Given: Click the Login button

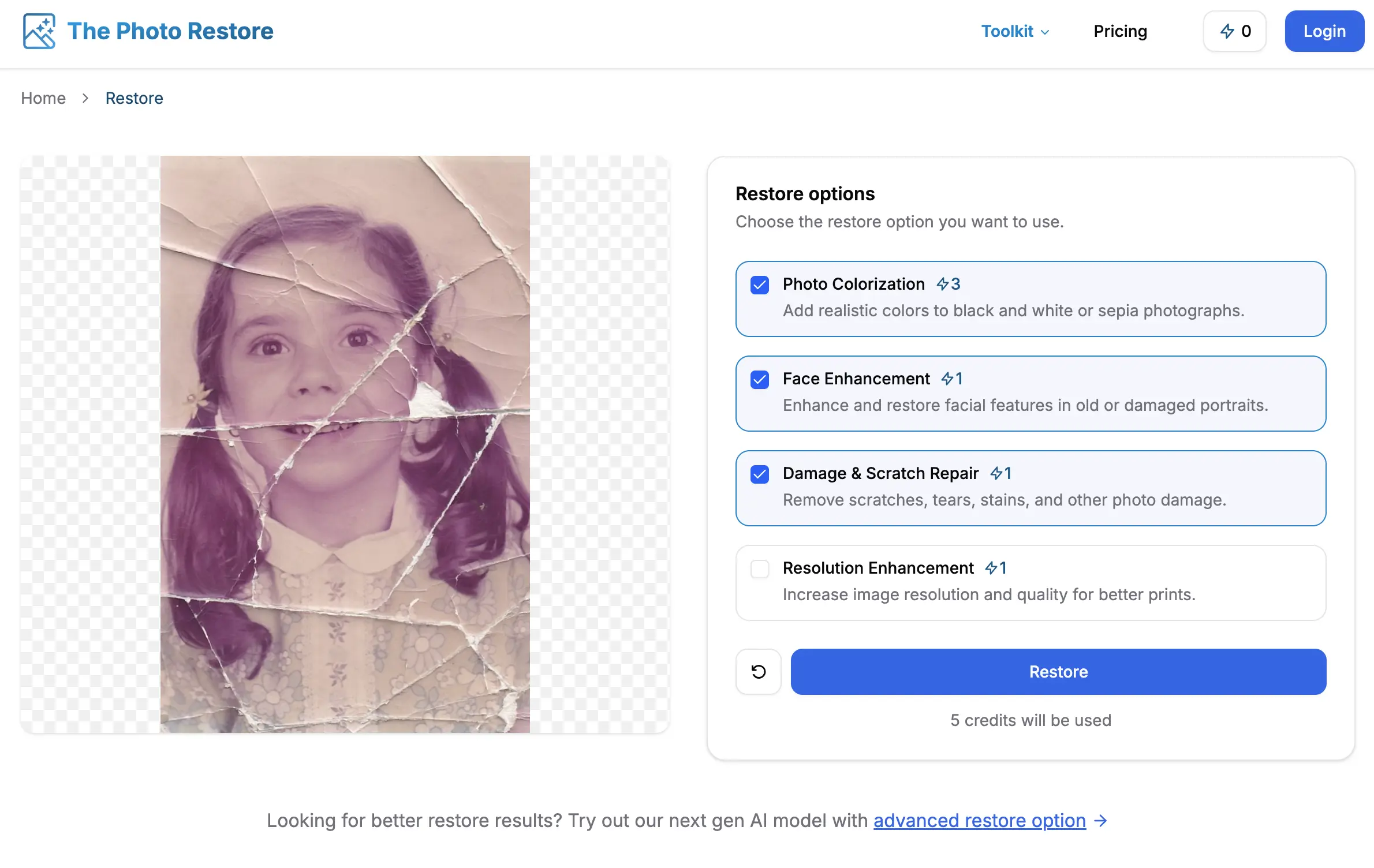Looking at the screenshot, I should (x=1324, y=31).
